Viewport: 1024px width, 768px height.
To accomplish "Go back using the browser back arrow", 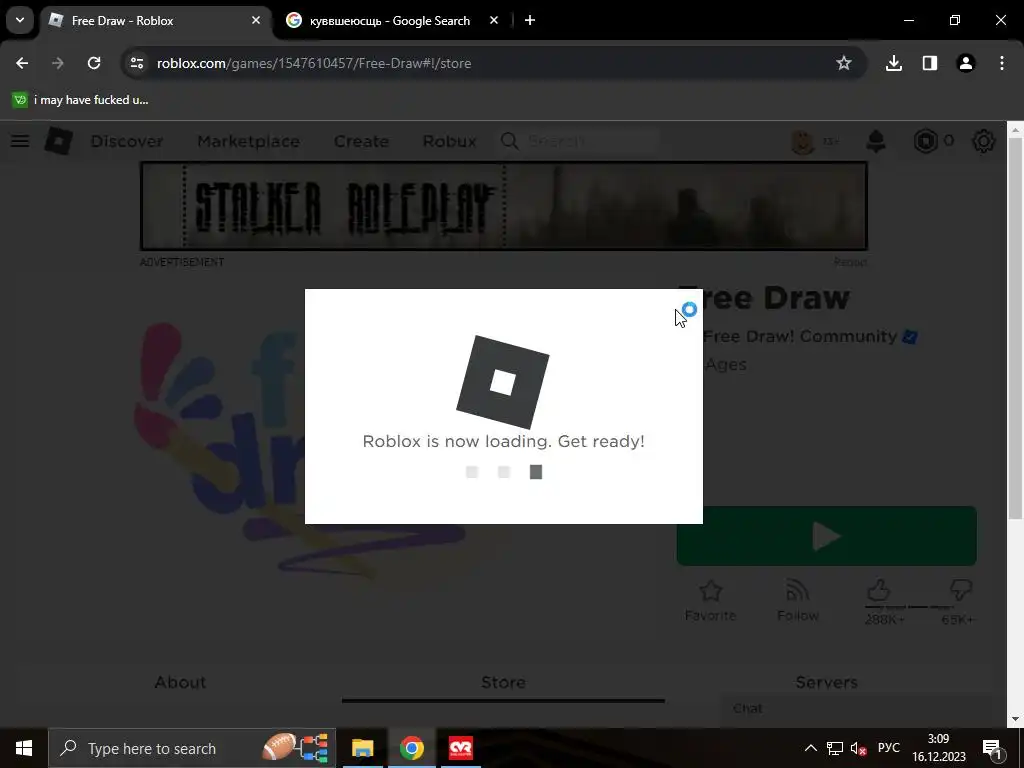I will click(x=22, y=63).
